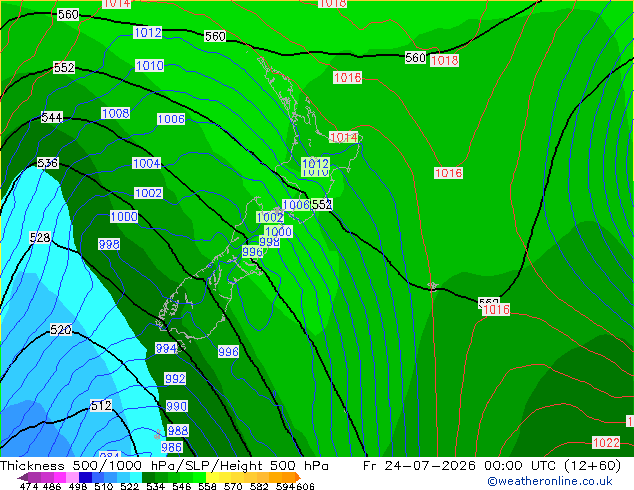Image resolution: width=634 pixels, height=490 pixels.
Task: Click the blue '988' isobar label
Action: point(178,430)
